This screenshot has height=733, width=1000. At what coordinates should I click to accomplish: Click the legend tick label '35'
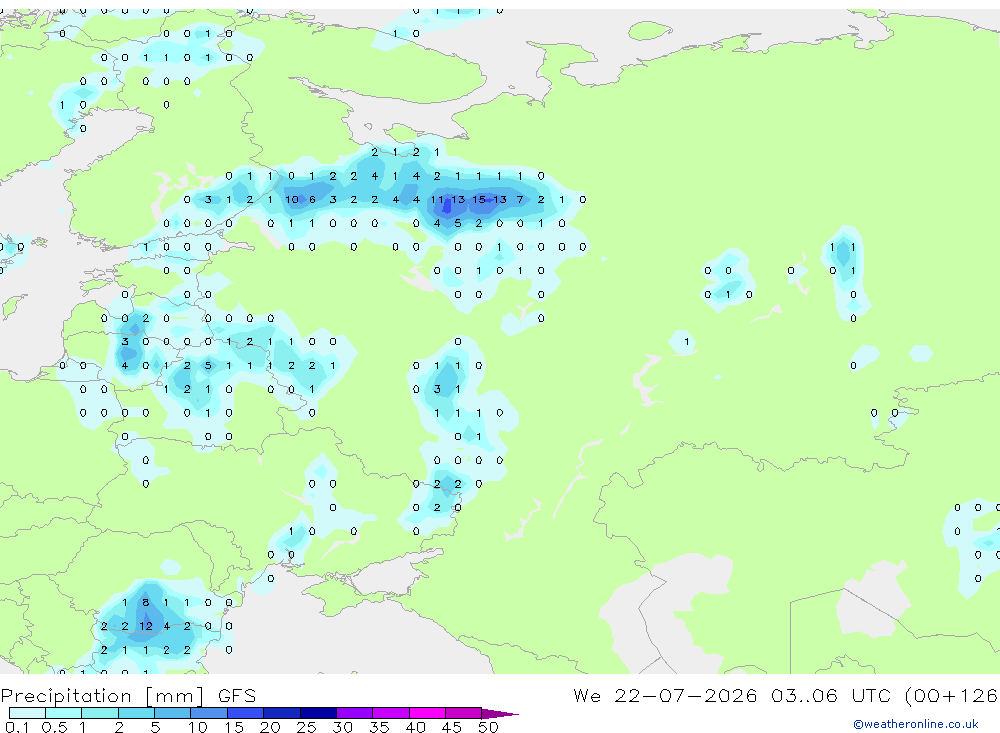point(379,727)
